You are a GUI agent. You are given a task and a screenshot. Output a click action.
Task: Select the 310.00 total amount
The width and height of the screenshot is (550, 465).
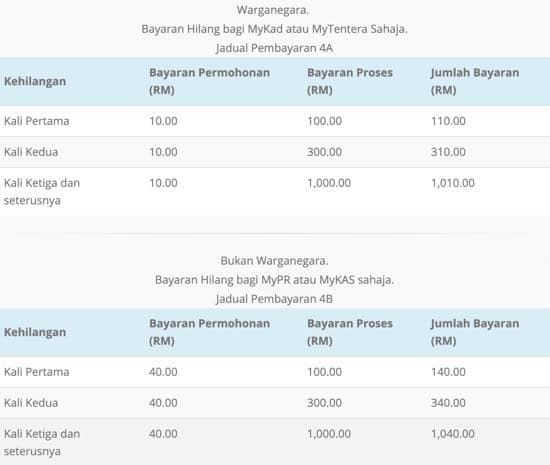pyautogui.click(x=448, y=152)
